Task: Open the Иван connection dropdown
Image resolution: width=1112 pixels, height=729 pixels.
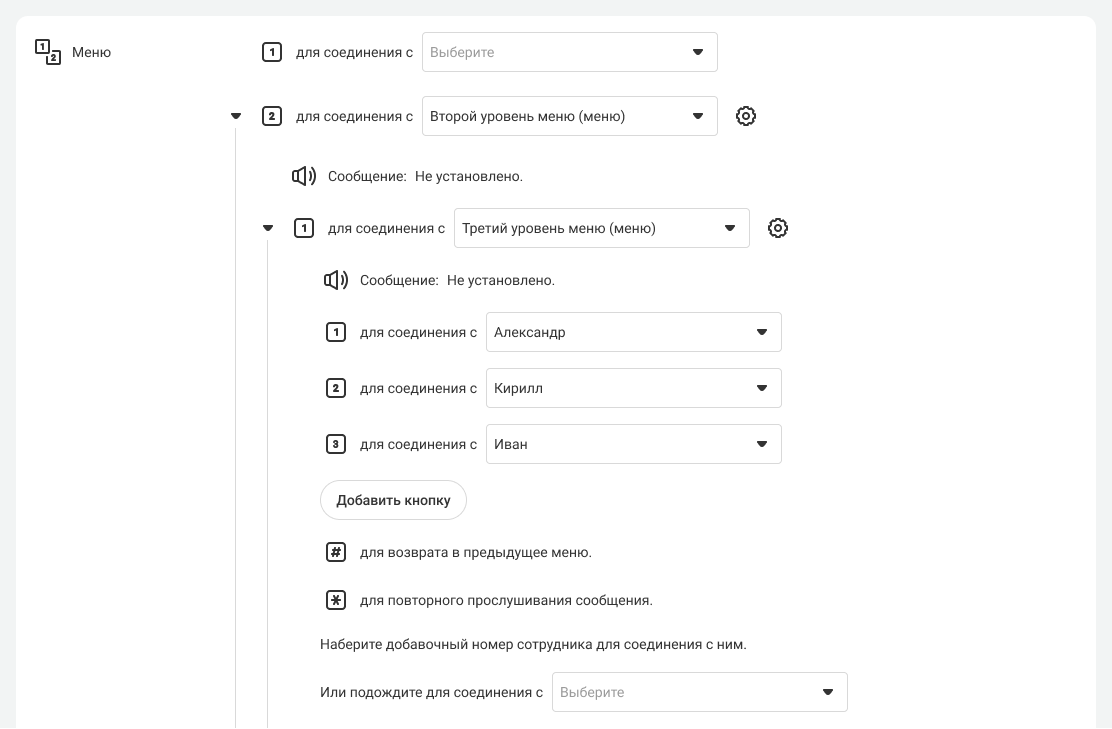Action: coord(633,444)
